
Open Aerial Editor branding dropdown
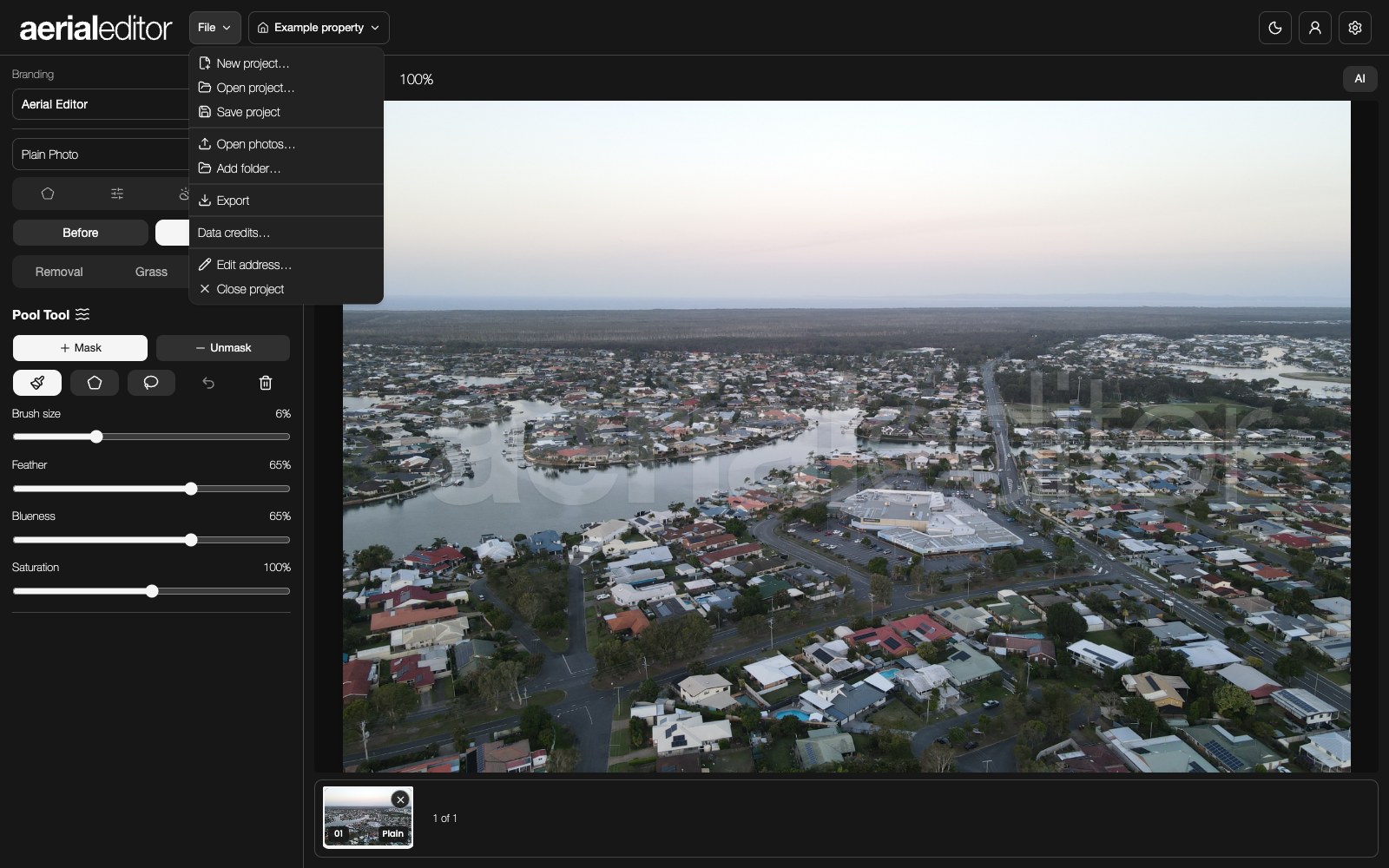click(102, 104)
